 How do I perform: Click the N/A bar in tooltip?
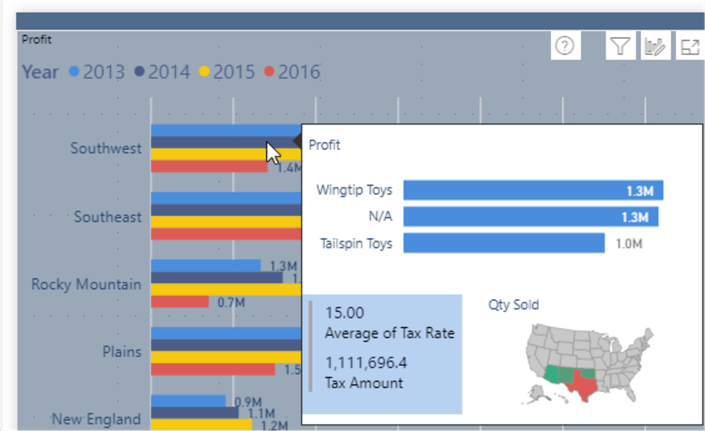(x=533, y=216)
